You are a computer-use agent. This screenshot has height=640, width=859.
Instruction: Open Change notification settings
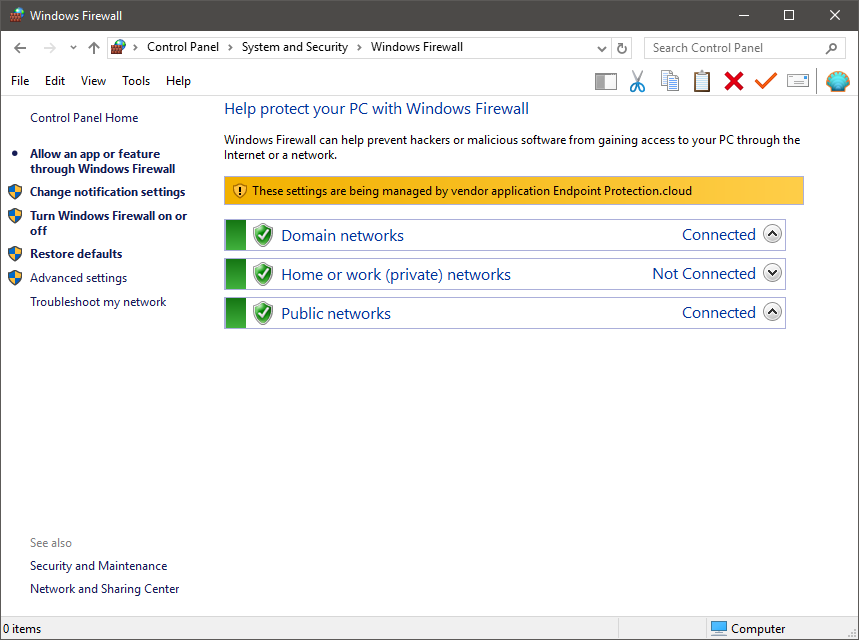[x=107, y=192]
